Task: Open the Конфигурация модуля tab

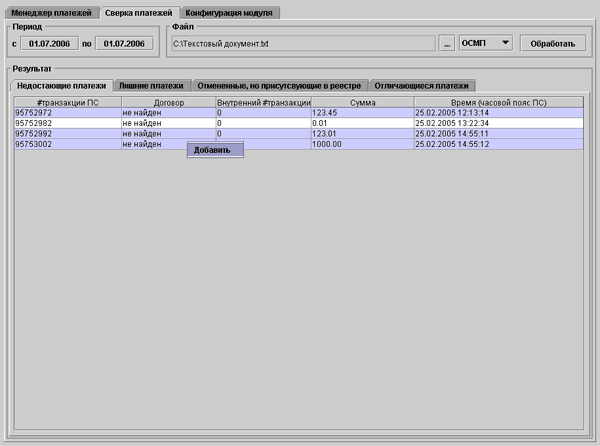Action: (229, 12)
